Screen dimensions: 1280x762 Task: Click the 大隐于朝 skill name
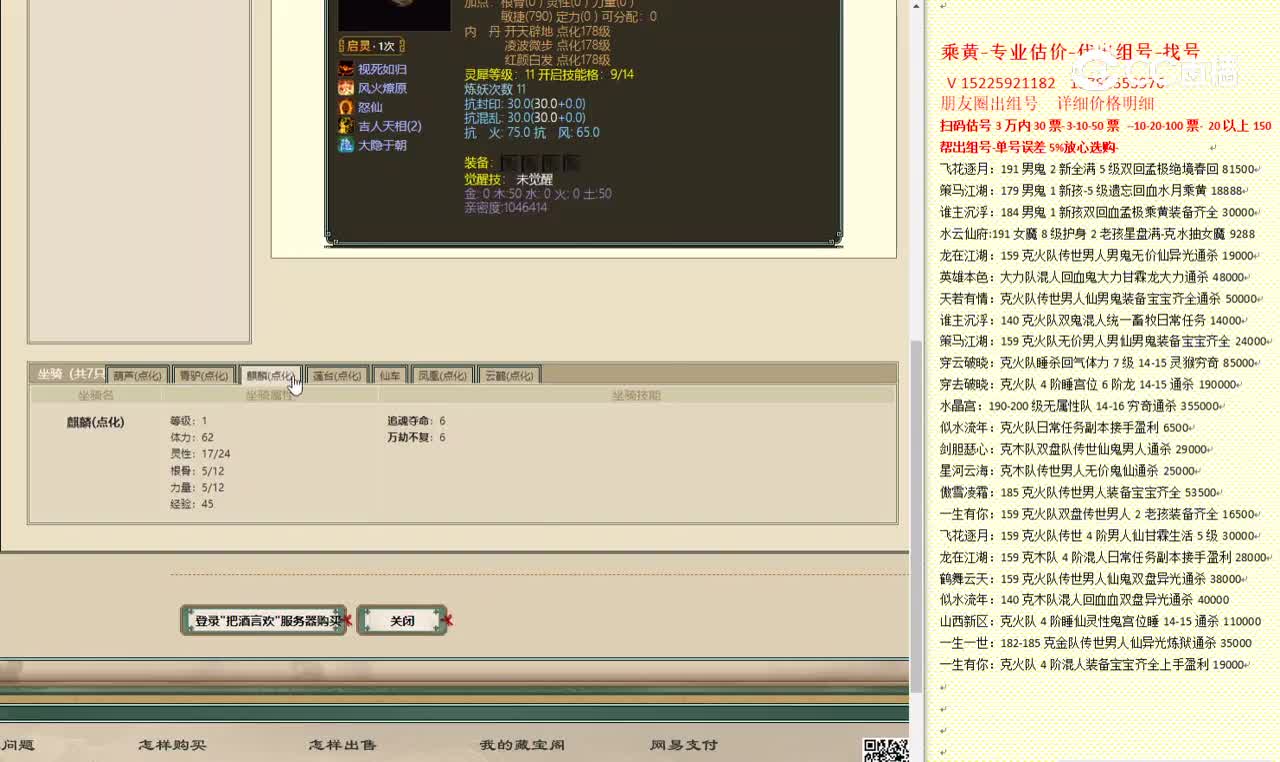click(382, 145)
